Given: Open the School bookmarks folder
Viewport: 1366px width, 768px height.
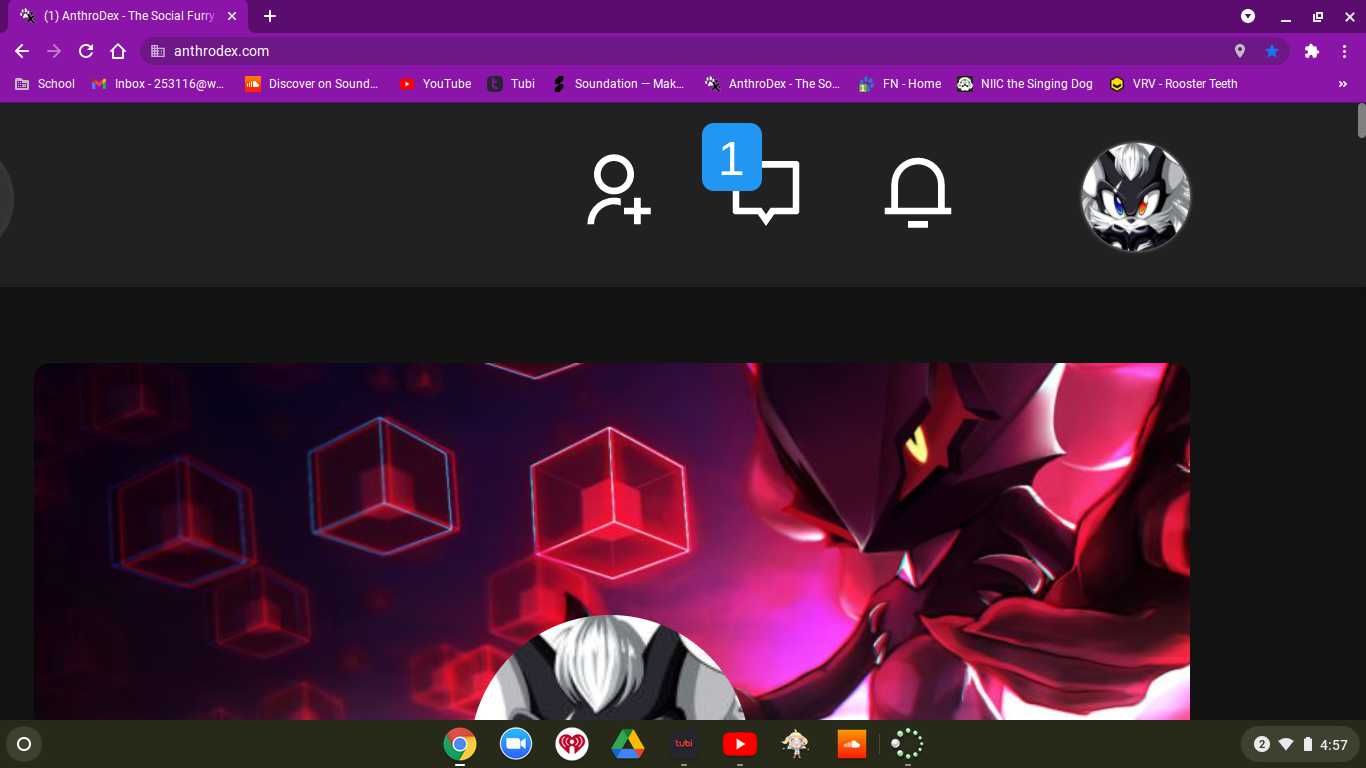Looking at the screenshot, I should pyautogui.click(x=45, y=84).
